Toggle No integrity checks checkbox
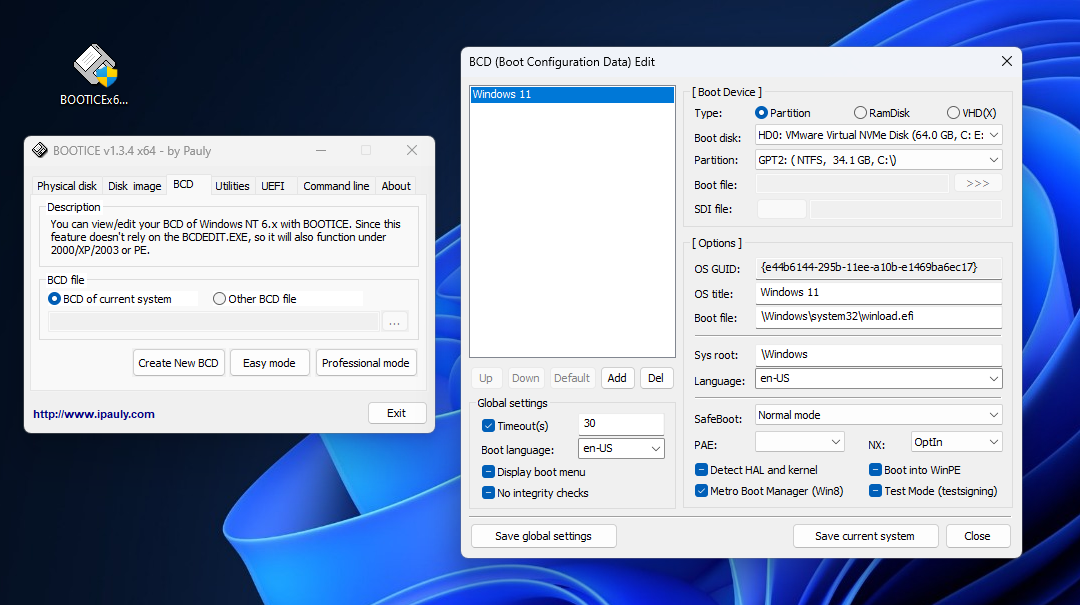 point(488,493)
